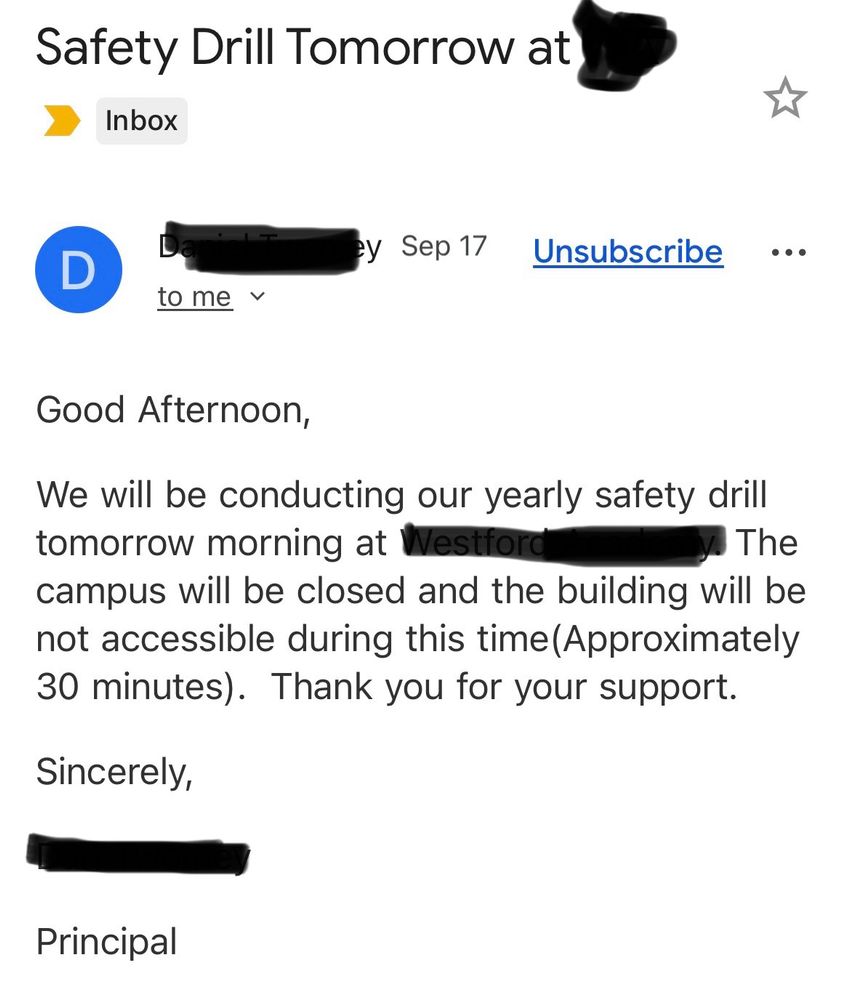Click the "Good Afternoon," greeting line

(173, 410)
